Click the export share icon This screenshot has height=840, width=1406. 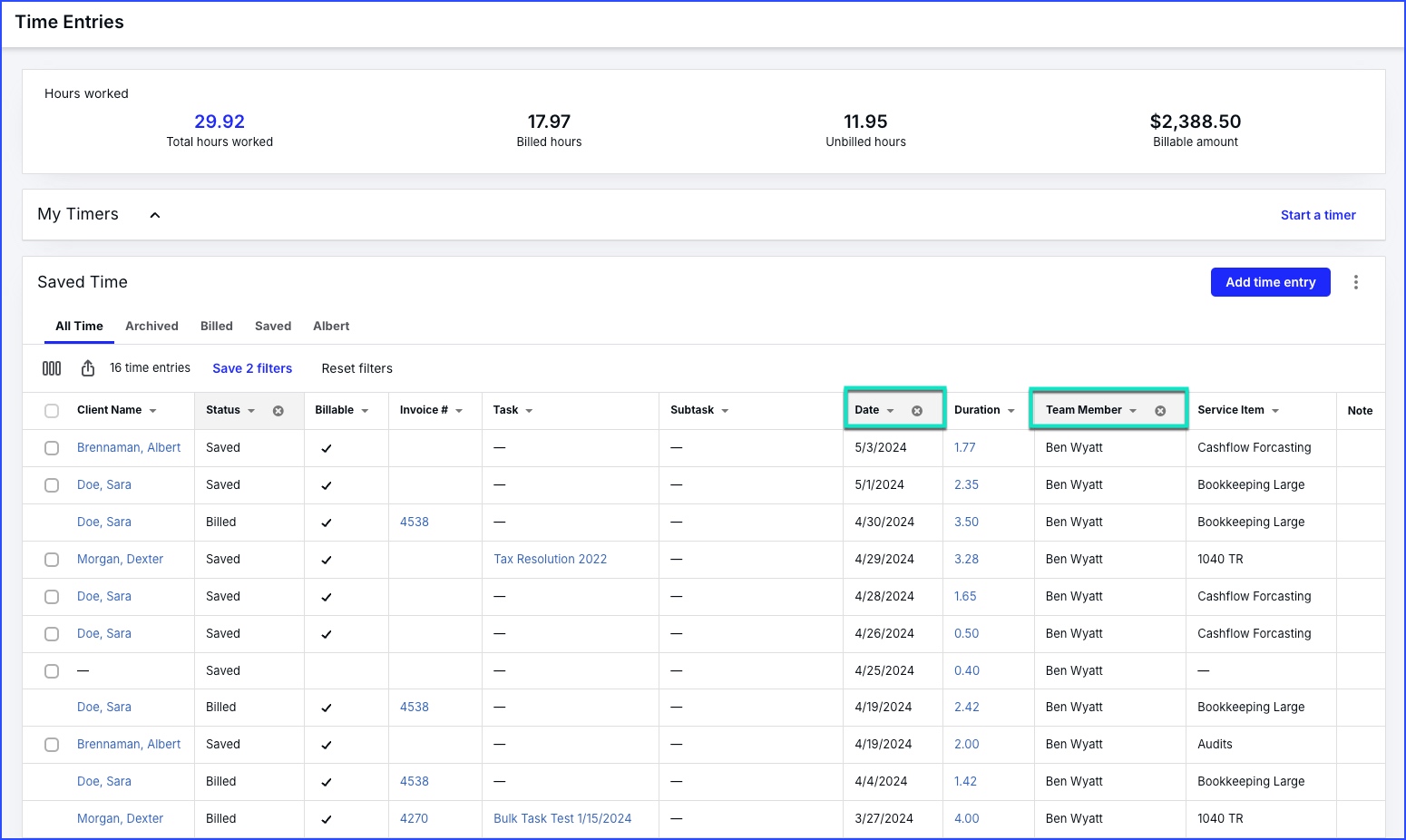[88, 368]
